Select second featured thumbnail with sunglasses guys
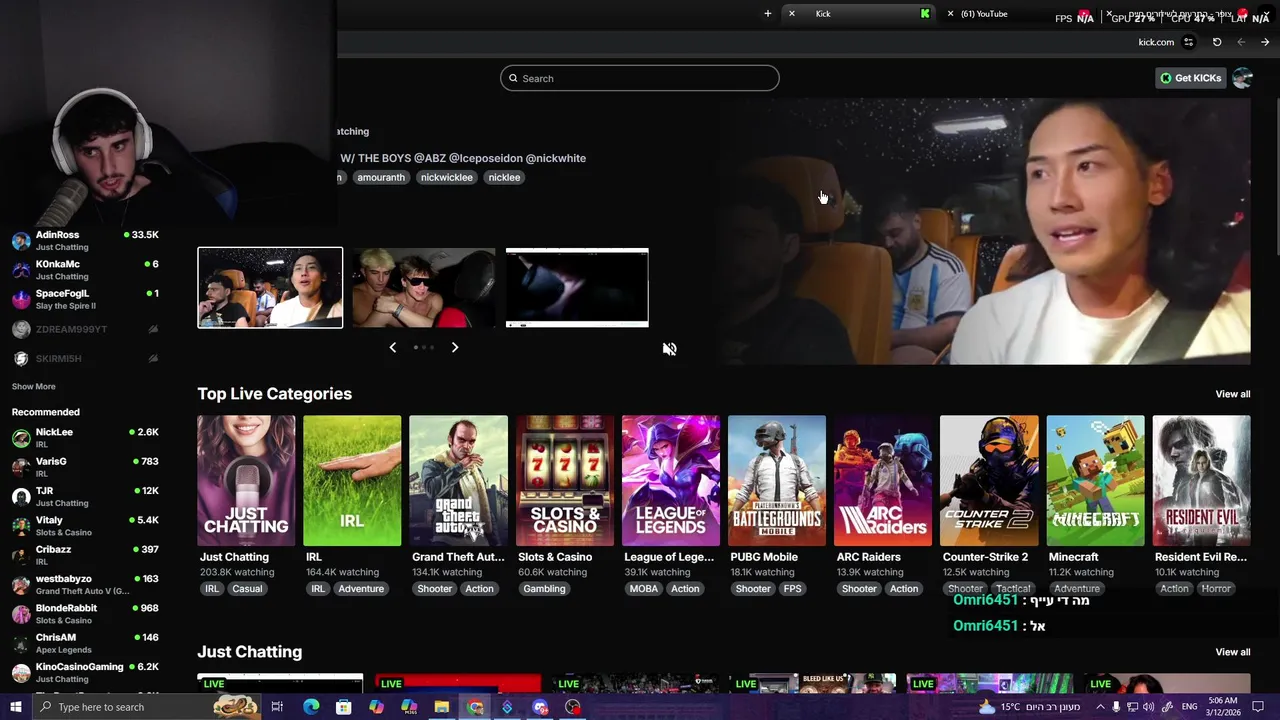 (423, 287)
